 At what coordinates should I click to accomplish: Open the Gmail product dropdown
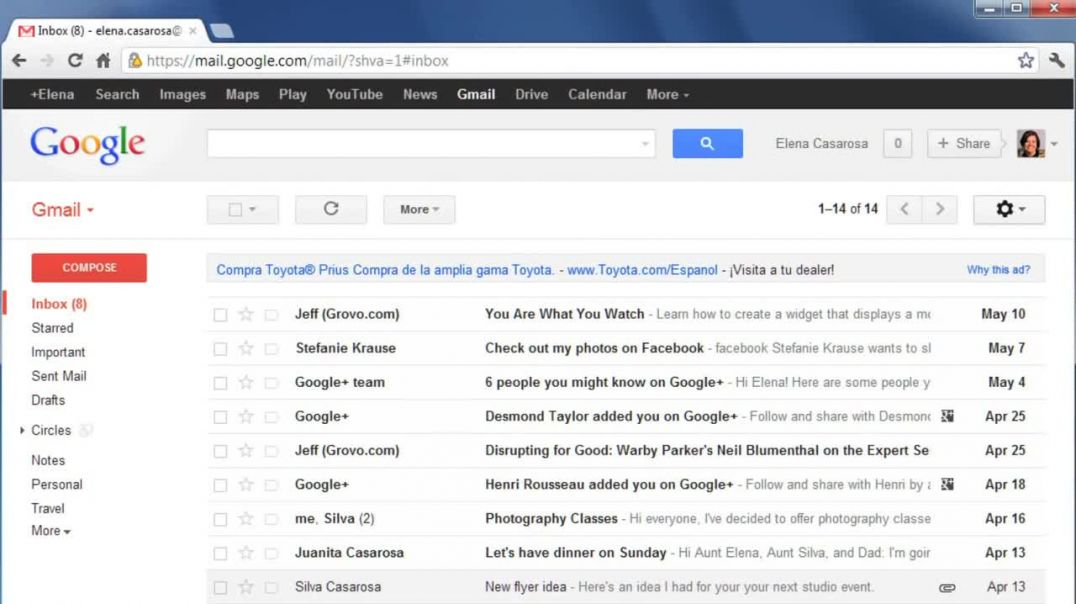click(62, 209)
